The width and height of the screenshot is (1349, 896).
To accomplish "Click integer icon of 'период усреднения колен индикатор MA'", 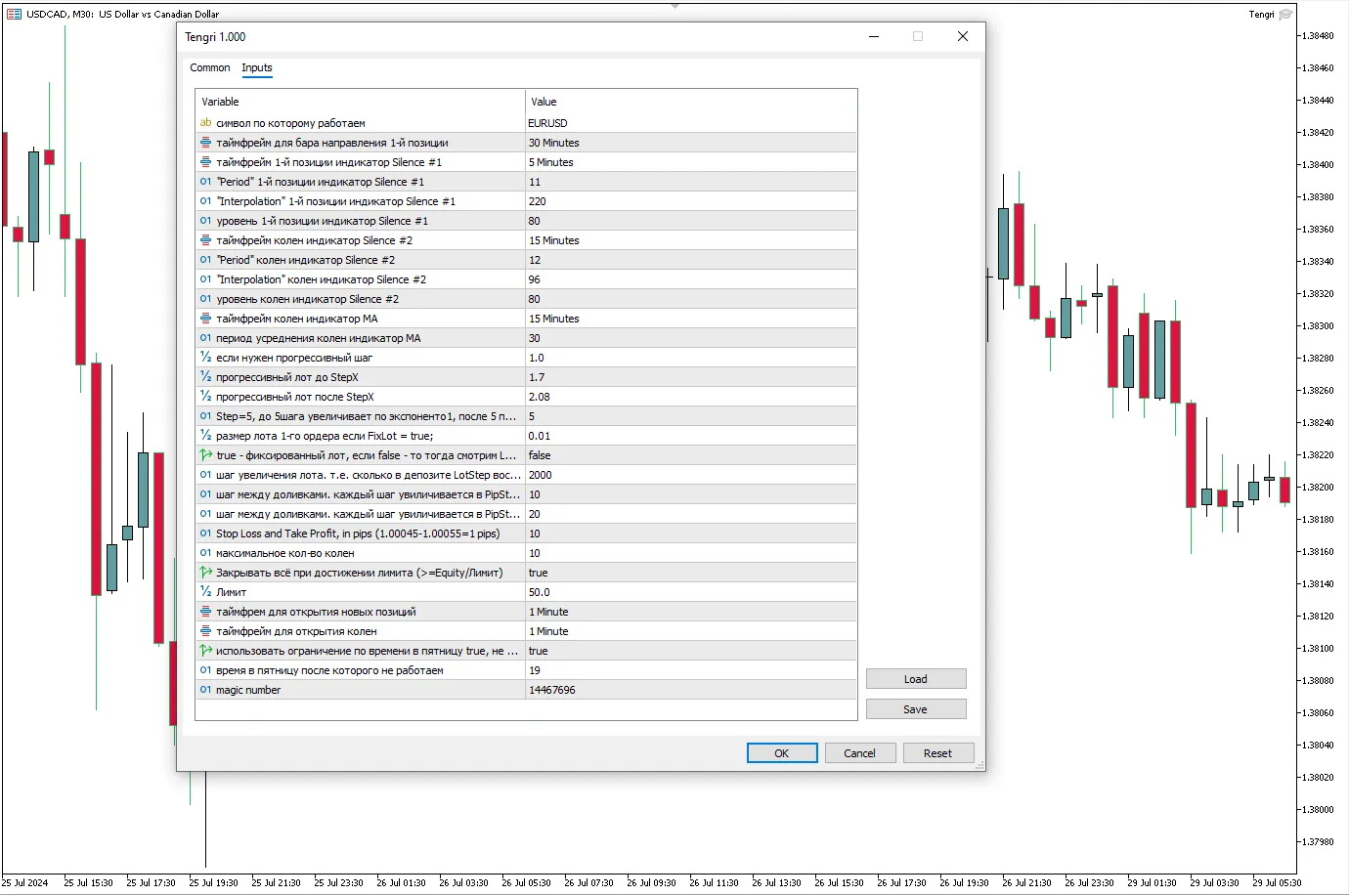I will point(205,338).
